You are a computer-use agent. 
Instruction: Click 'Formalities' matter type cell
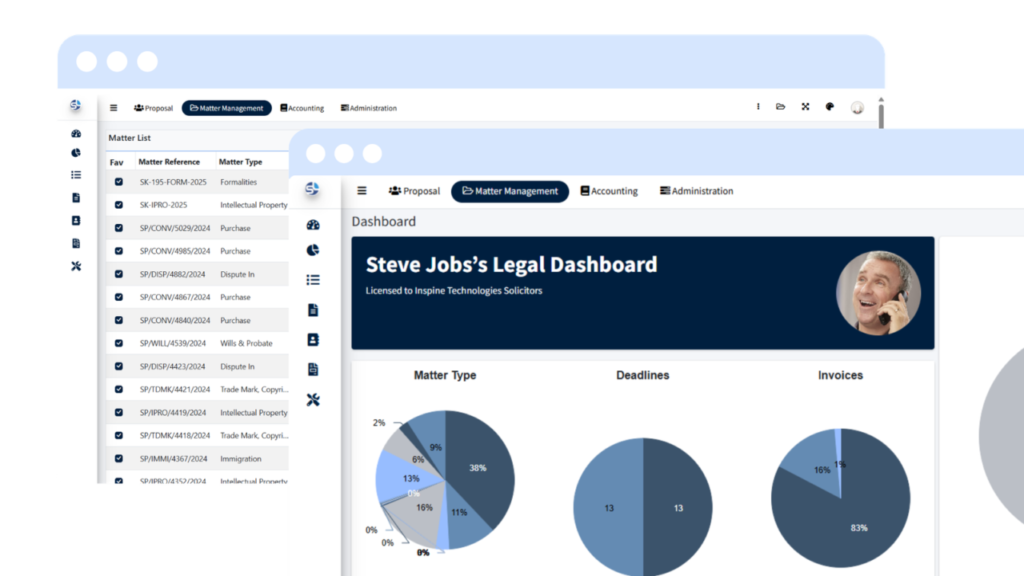238,182
